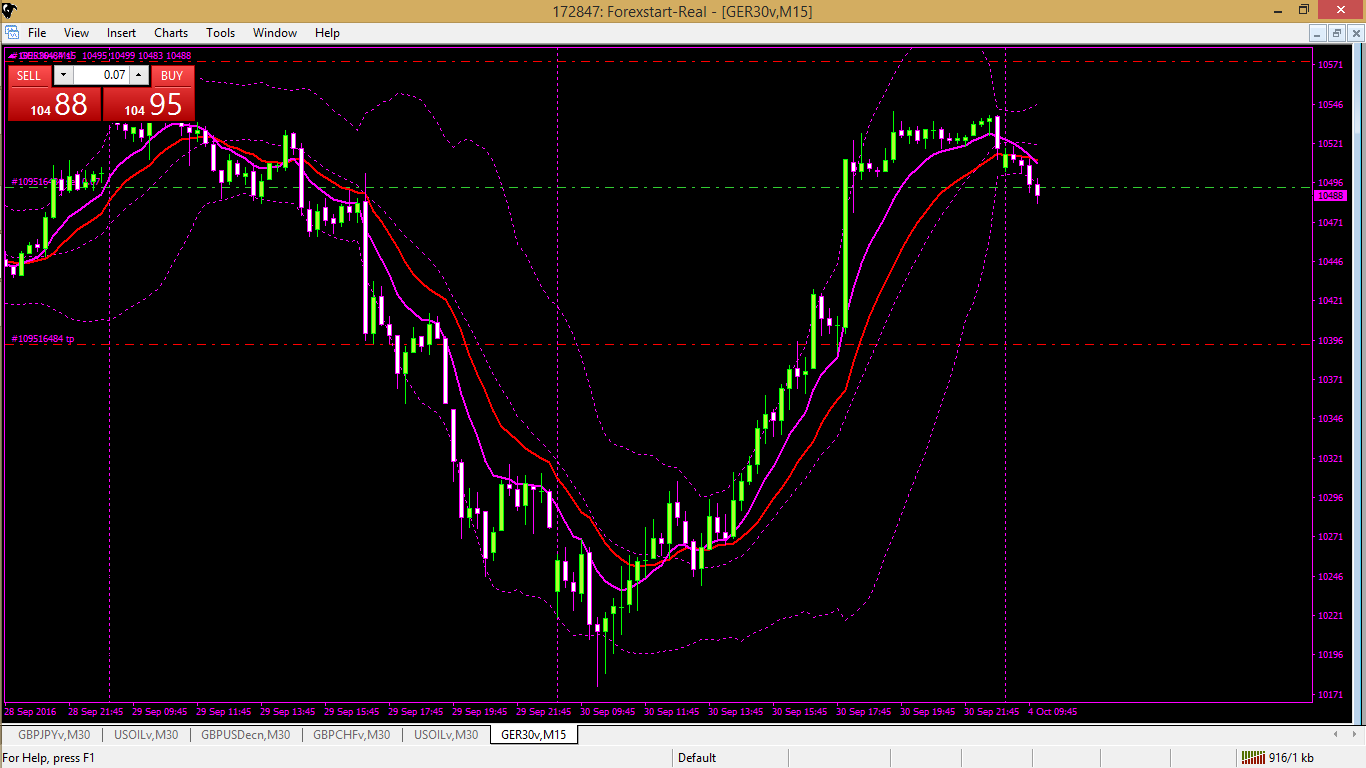Click the take profit line label #109516484 tp
1366x768 pixels.
[43, 339]
